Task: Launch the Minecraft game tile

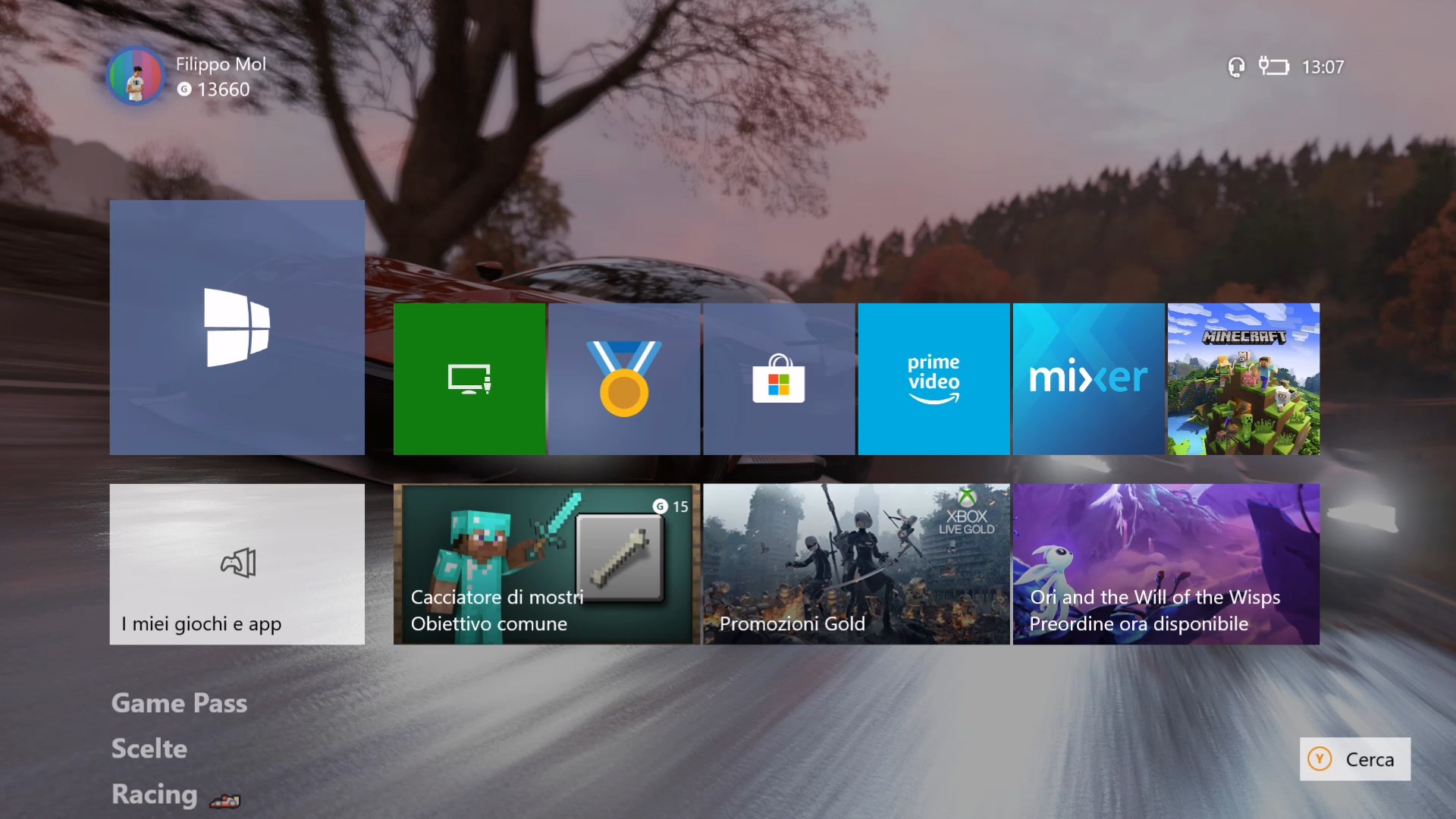Action: coord(1244,379)
